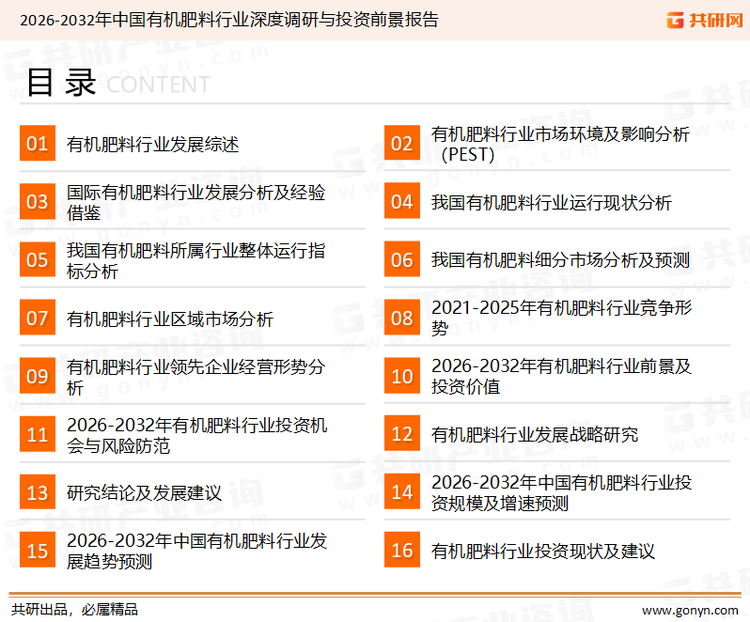Select 我国有机肥料行业运行现状分析 entry
Viewport: 750px width, 622px height.
pos(551,202)
